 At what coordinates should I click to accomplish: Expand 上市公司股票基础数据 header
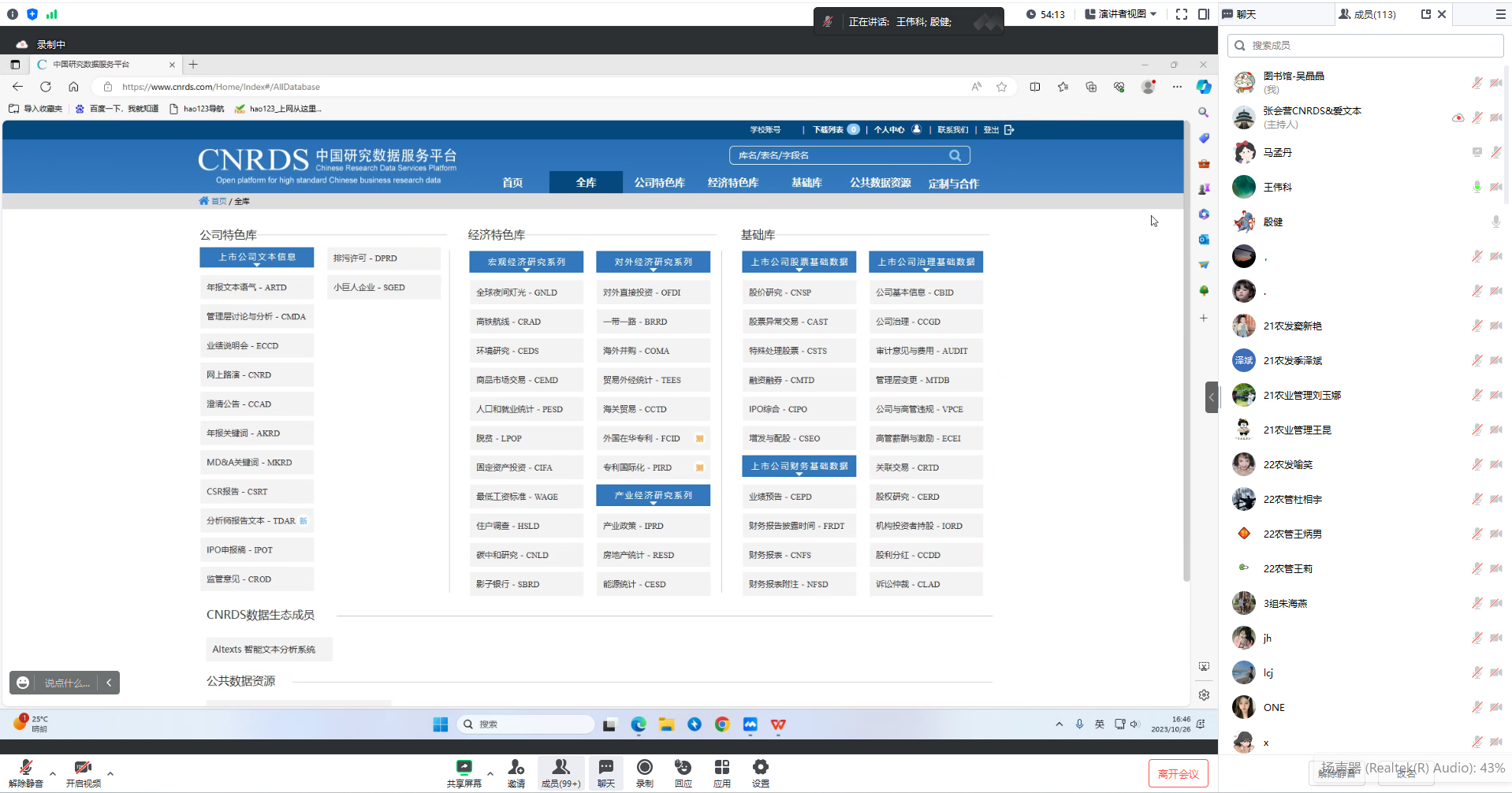(x=799, y=262)
